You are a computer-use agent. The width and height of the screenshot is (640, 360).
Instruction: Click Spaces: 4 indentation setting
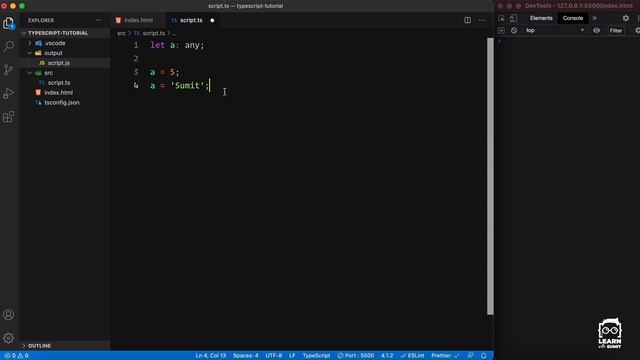coord(245,356)
